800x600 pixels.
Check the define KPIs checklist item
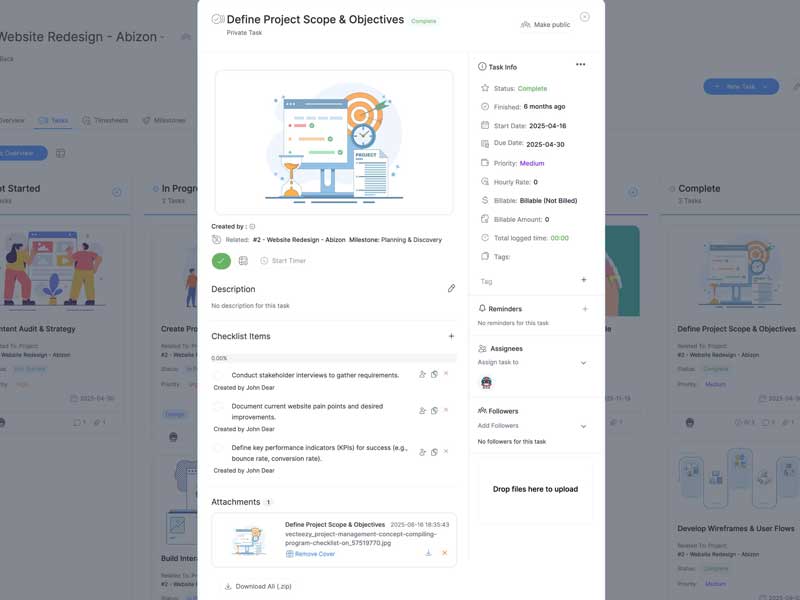[218, 448]
